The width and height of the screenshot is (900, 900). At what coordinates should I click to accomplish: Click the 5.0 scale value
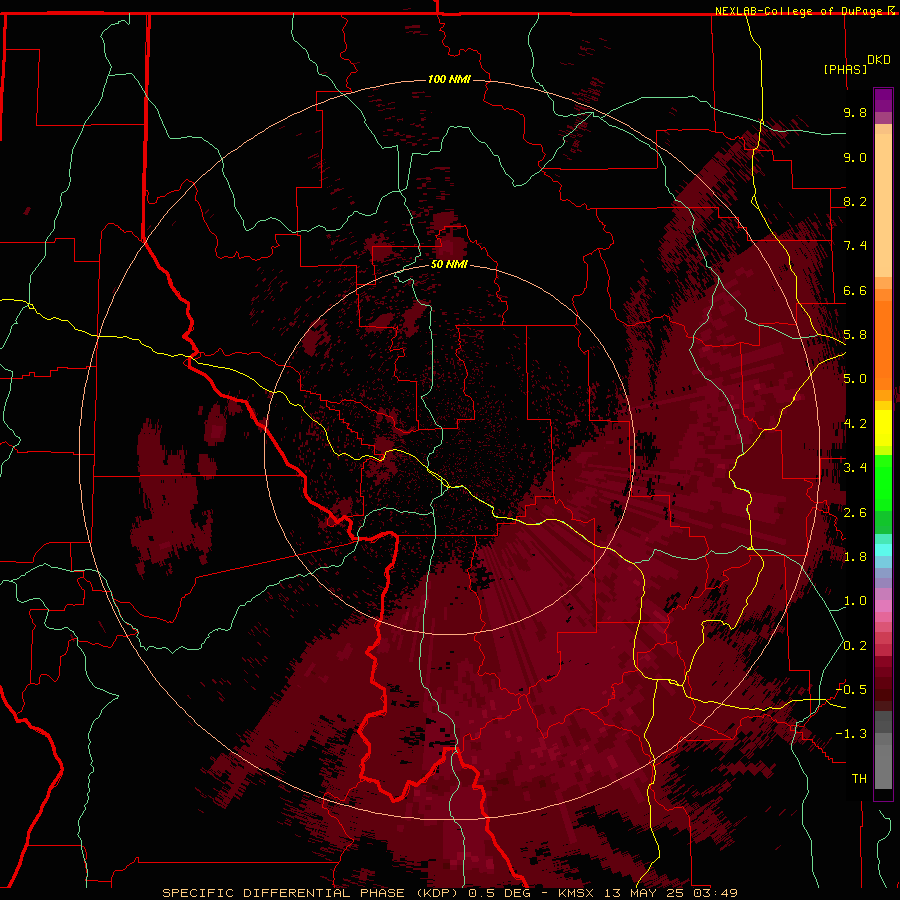click(855, 379)
